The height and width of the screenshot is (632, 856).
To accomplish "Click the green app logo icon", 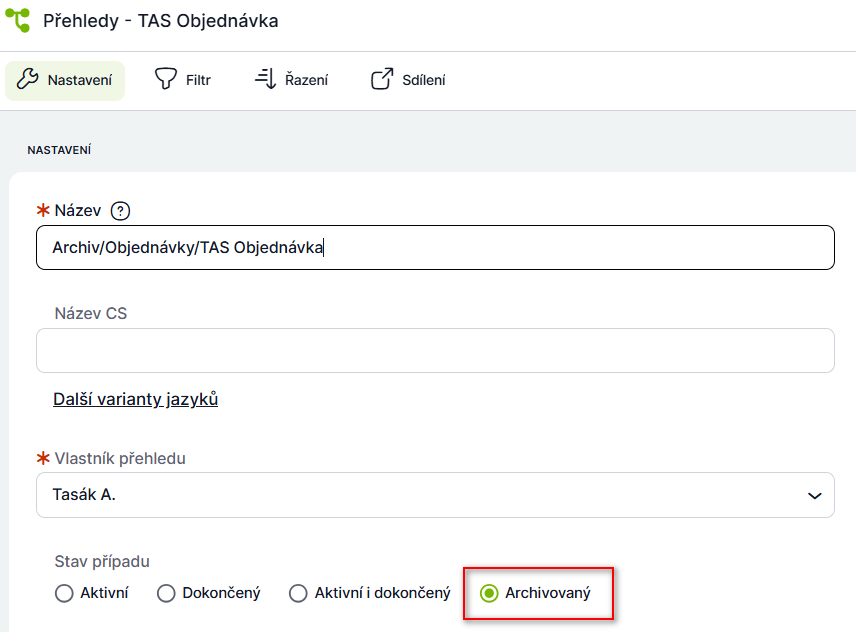I will point(17,20).
